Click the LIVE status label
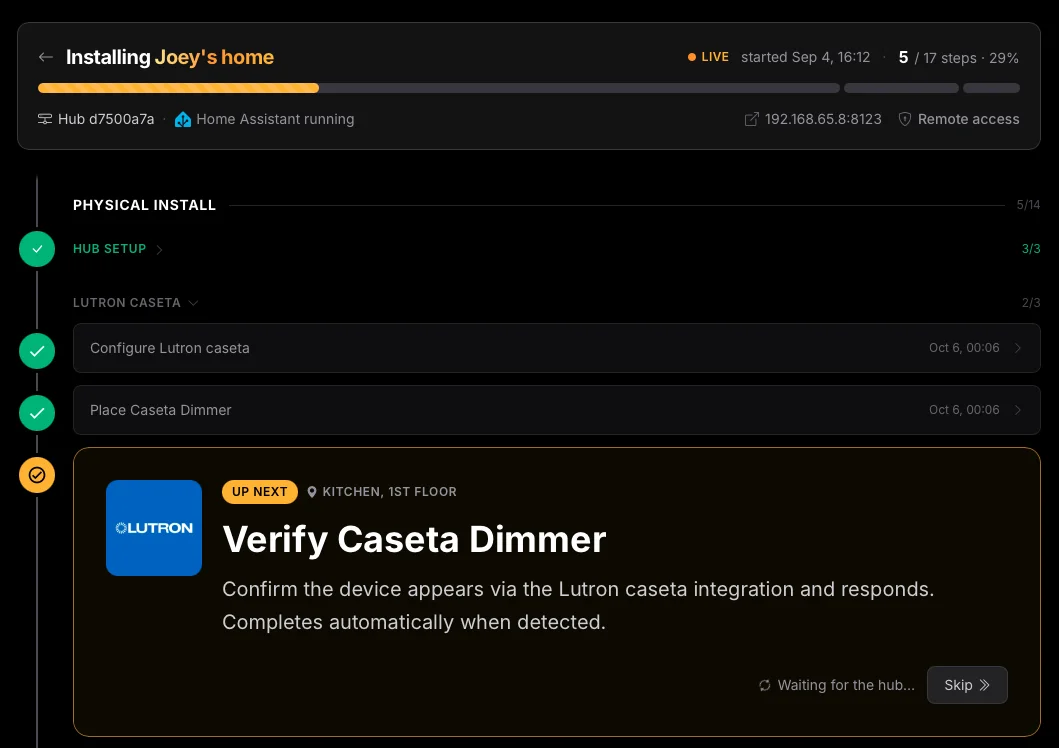Viewport: 1059px width, 748px height. click(715, 57)
